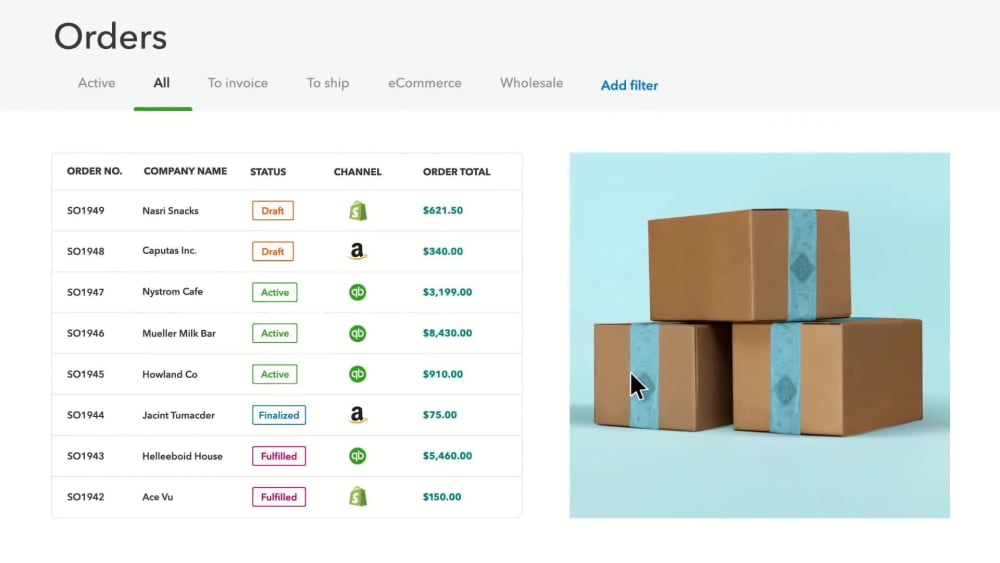
Task: Click the COMPANY NAME column header
Action: (185, 171)
